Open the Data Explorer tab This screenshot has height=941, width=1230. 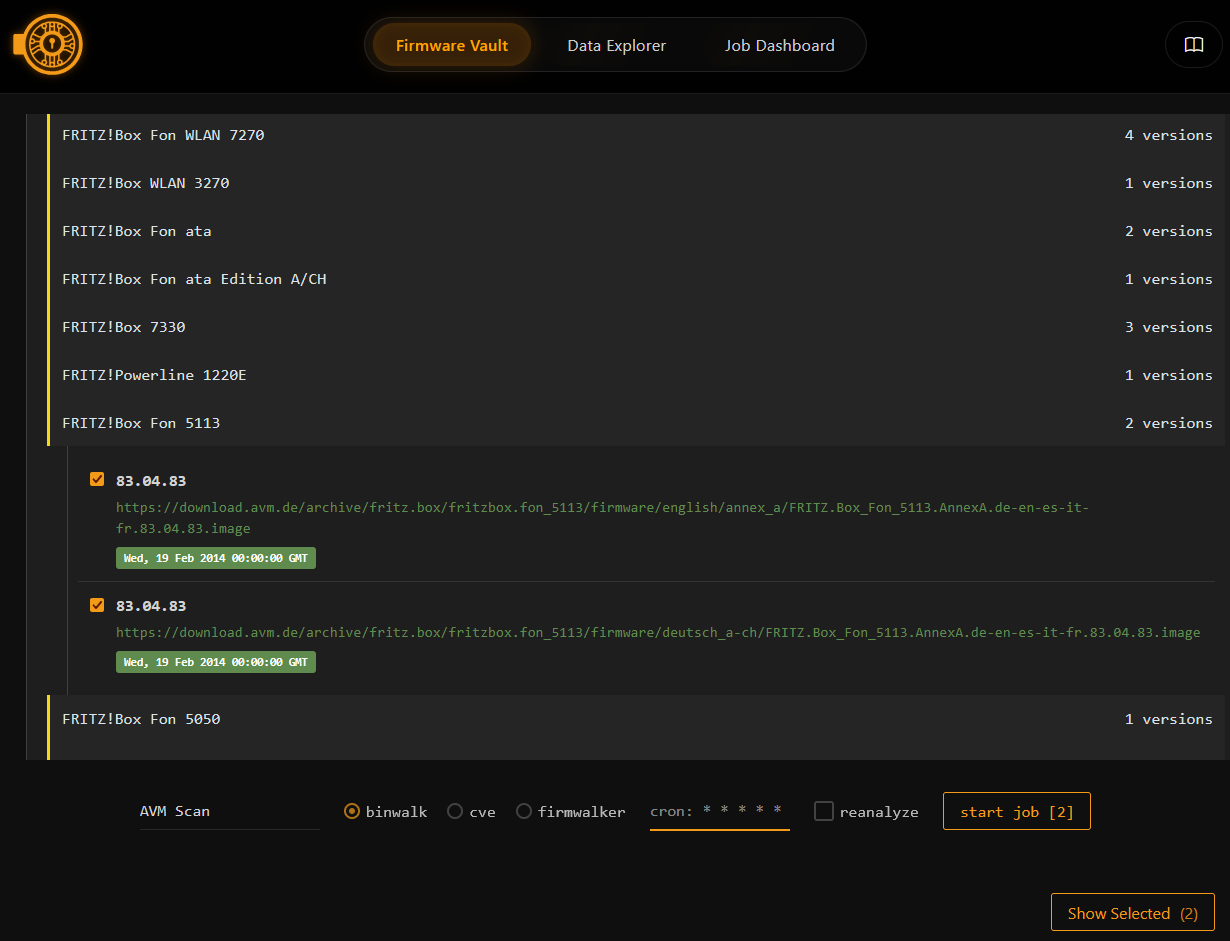pyautogui.click(x=616, y=45)
